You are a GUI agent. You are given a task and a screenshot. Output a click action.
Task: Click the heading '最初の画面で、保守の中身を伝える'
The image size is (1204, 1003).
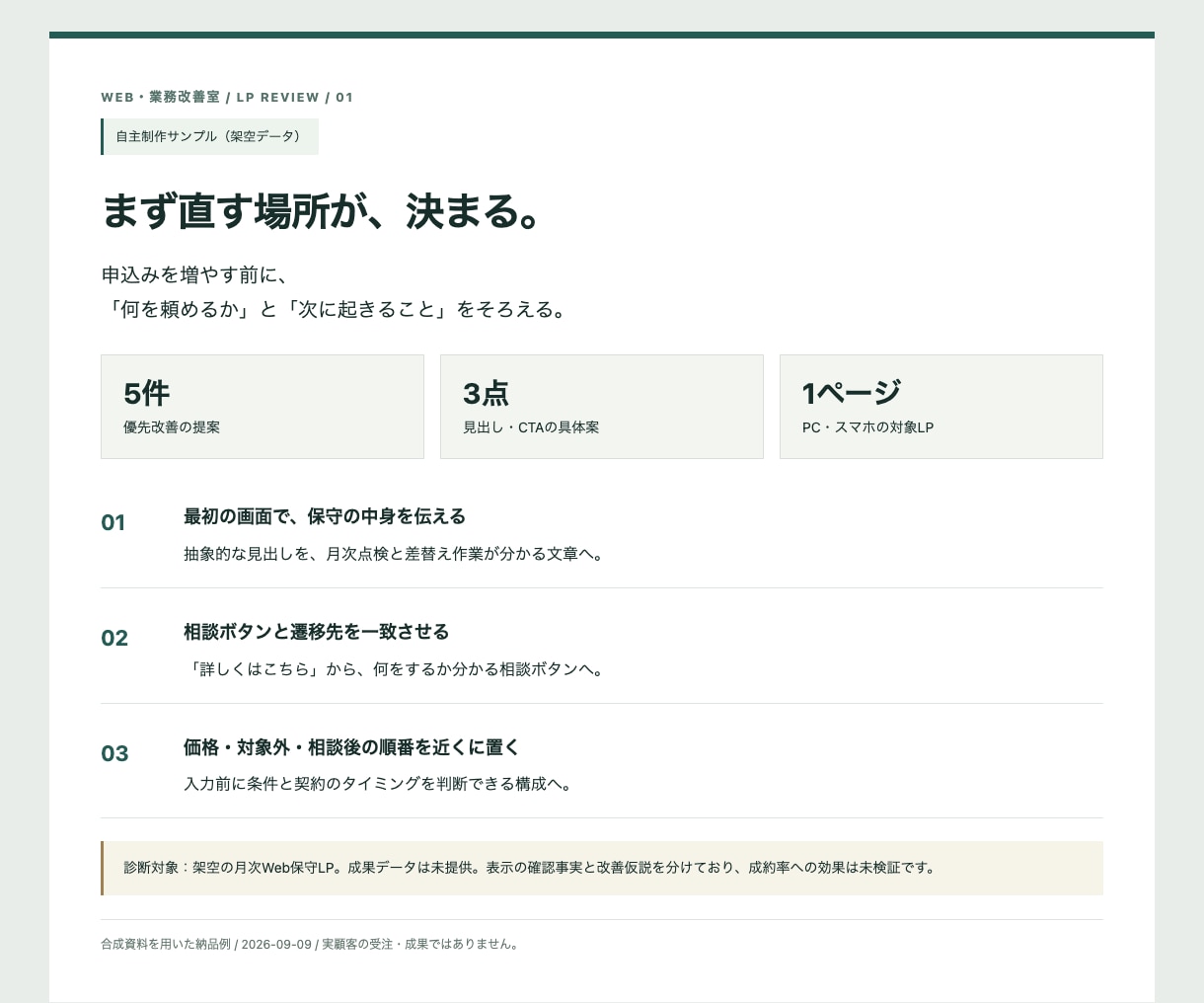(x=325, y=516)
